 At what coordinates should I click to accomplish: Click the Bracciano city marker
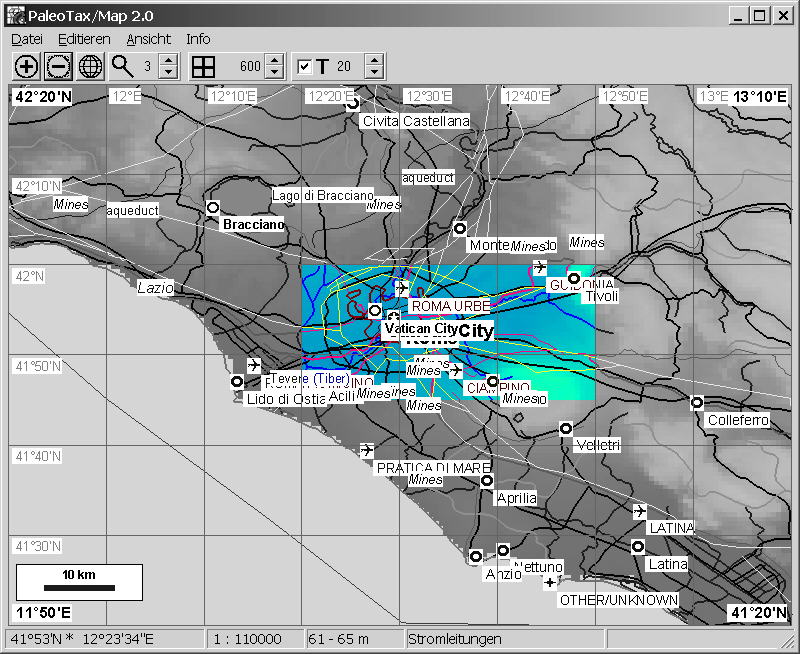coord(212,207)
